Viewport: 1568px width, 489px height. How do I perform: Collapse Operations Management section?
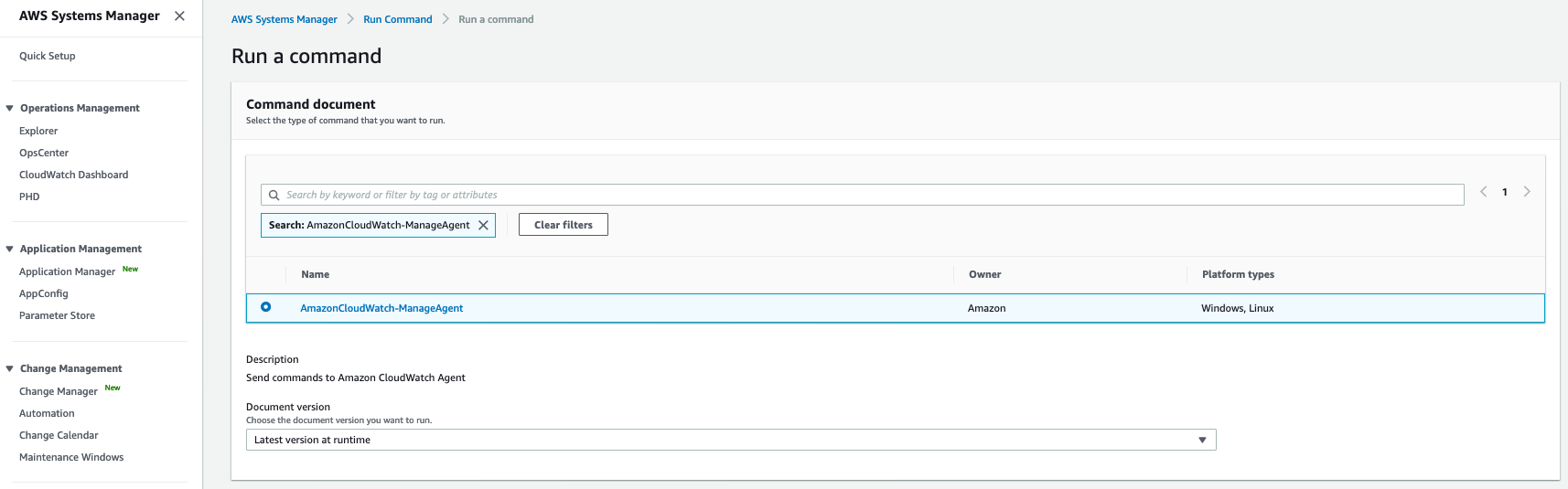(x=10, y=108)
